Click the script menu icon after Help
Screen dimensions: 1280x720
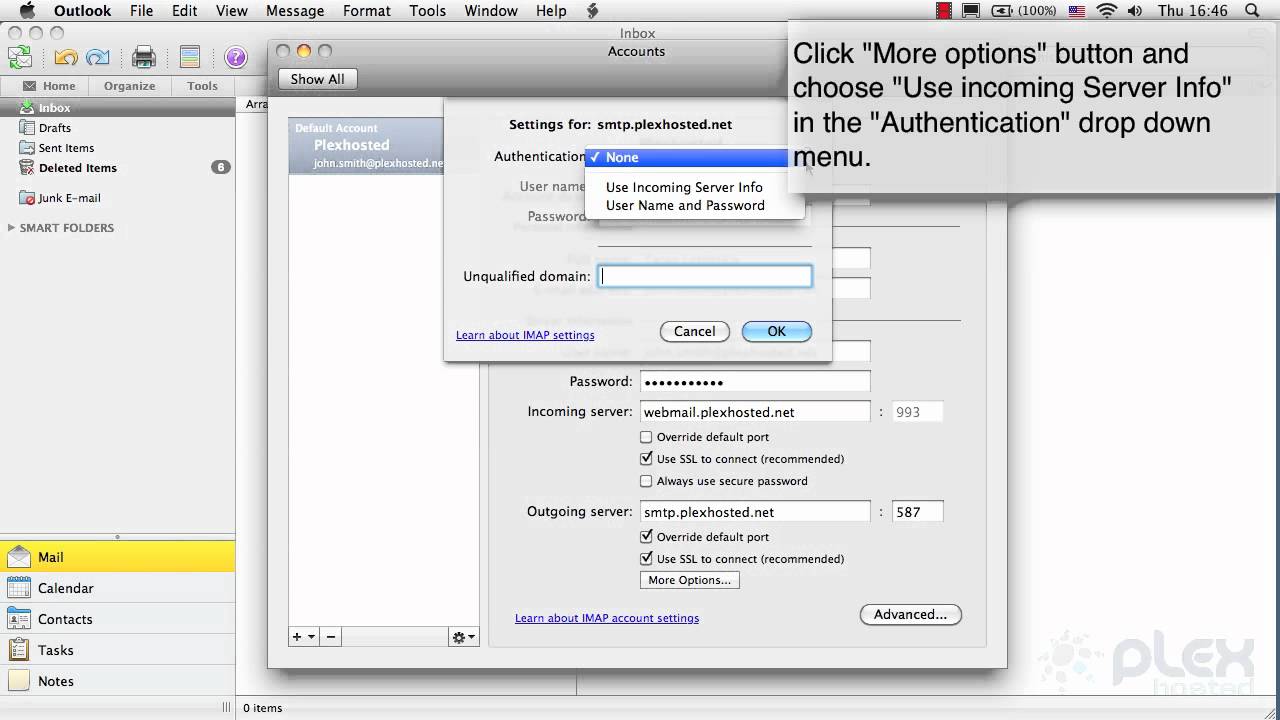pyautogui.click(x=593, y=11)
